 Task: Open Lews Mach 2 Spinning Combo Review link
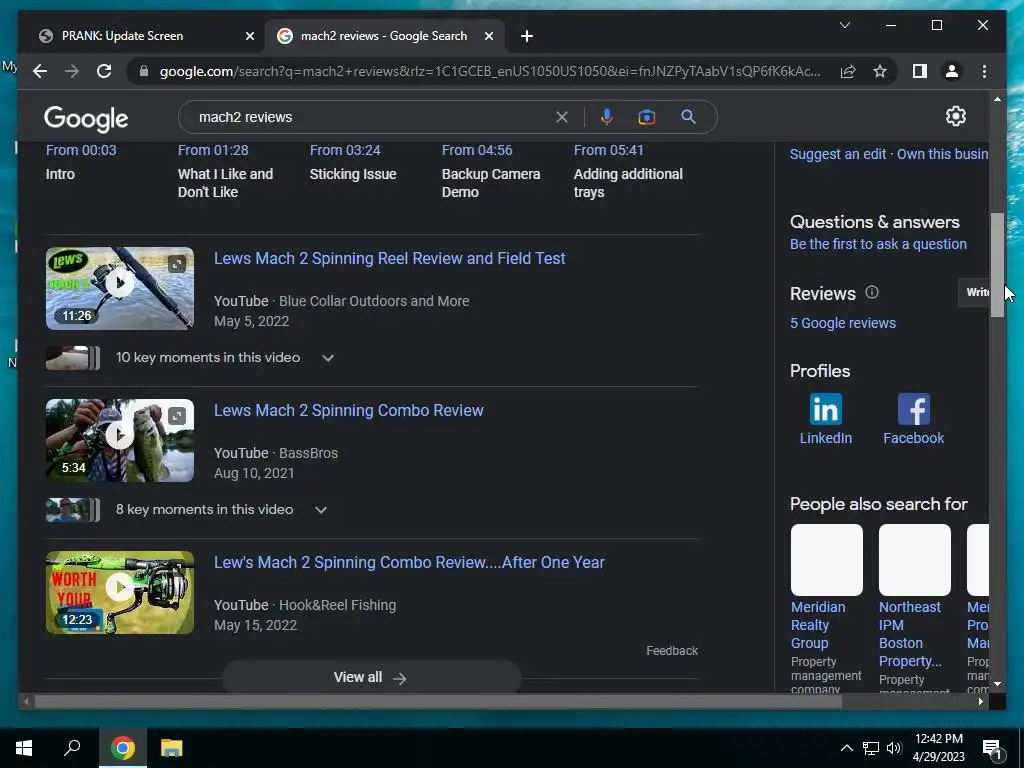(349, 410)
